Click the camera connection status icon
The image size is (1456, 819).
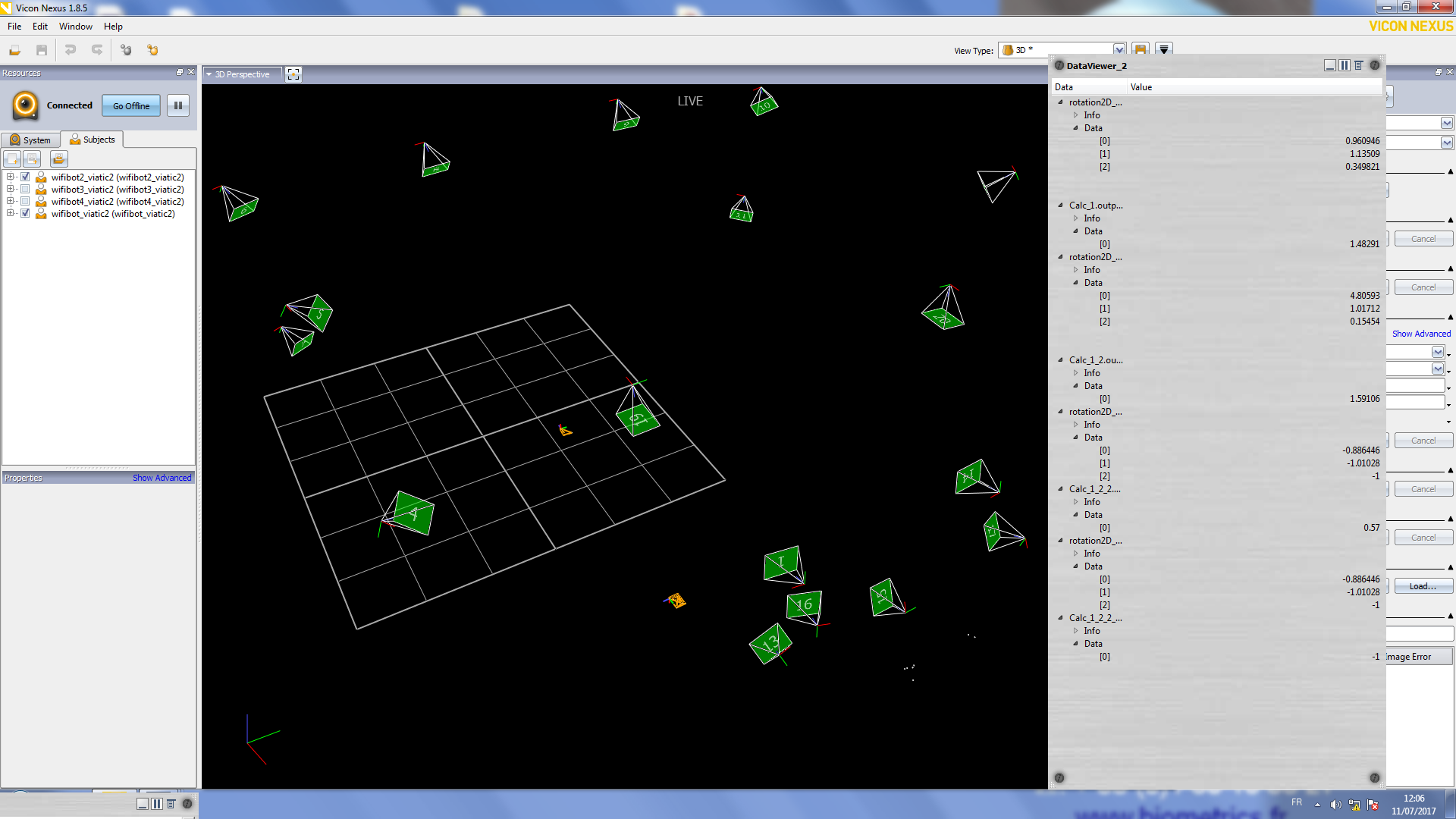pos(25,105)
